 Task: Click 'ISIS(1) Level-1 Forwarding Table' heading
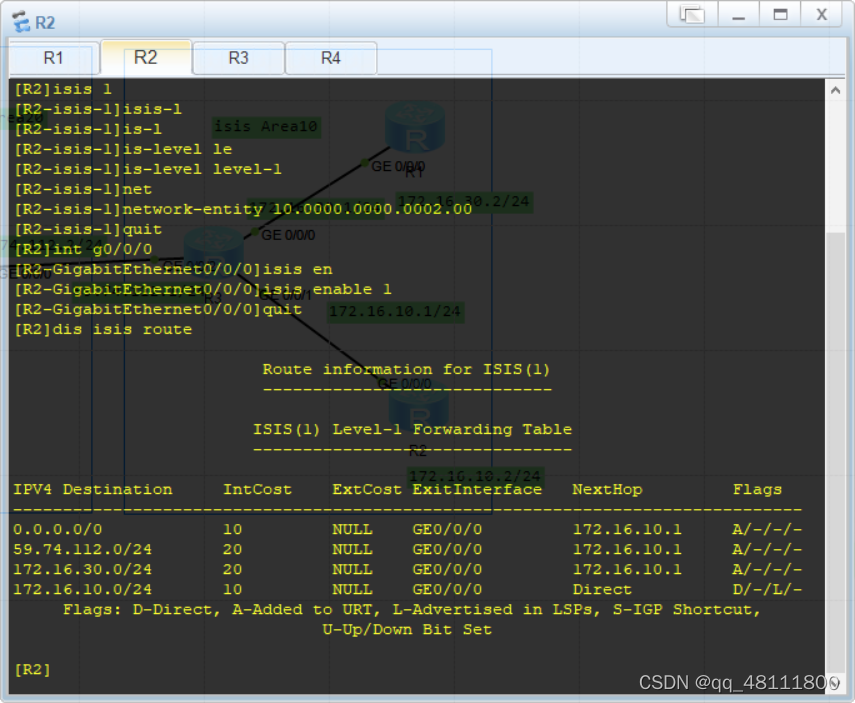coord(412,429)
